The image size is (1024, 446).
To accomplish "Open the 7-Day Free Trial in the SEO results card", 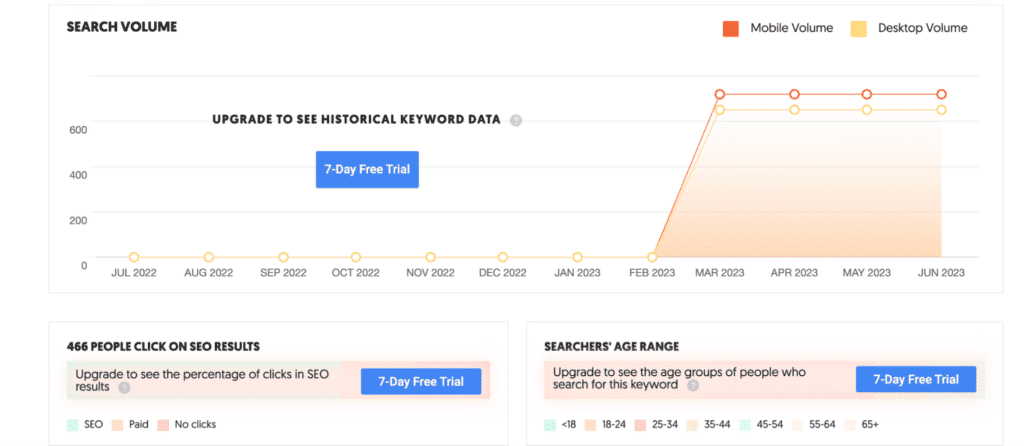I will [421, 381].
